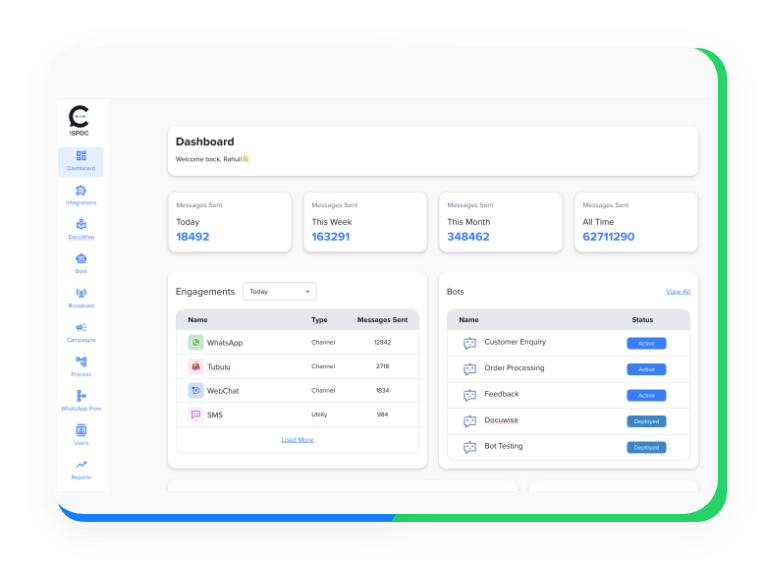Click the 348462 monthly count
The image size is (784, 588).
point(468,237)
